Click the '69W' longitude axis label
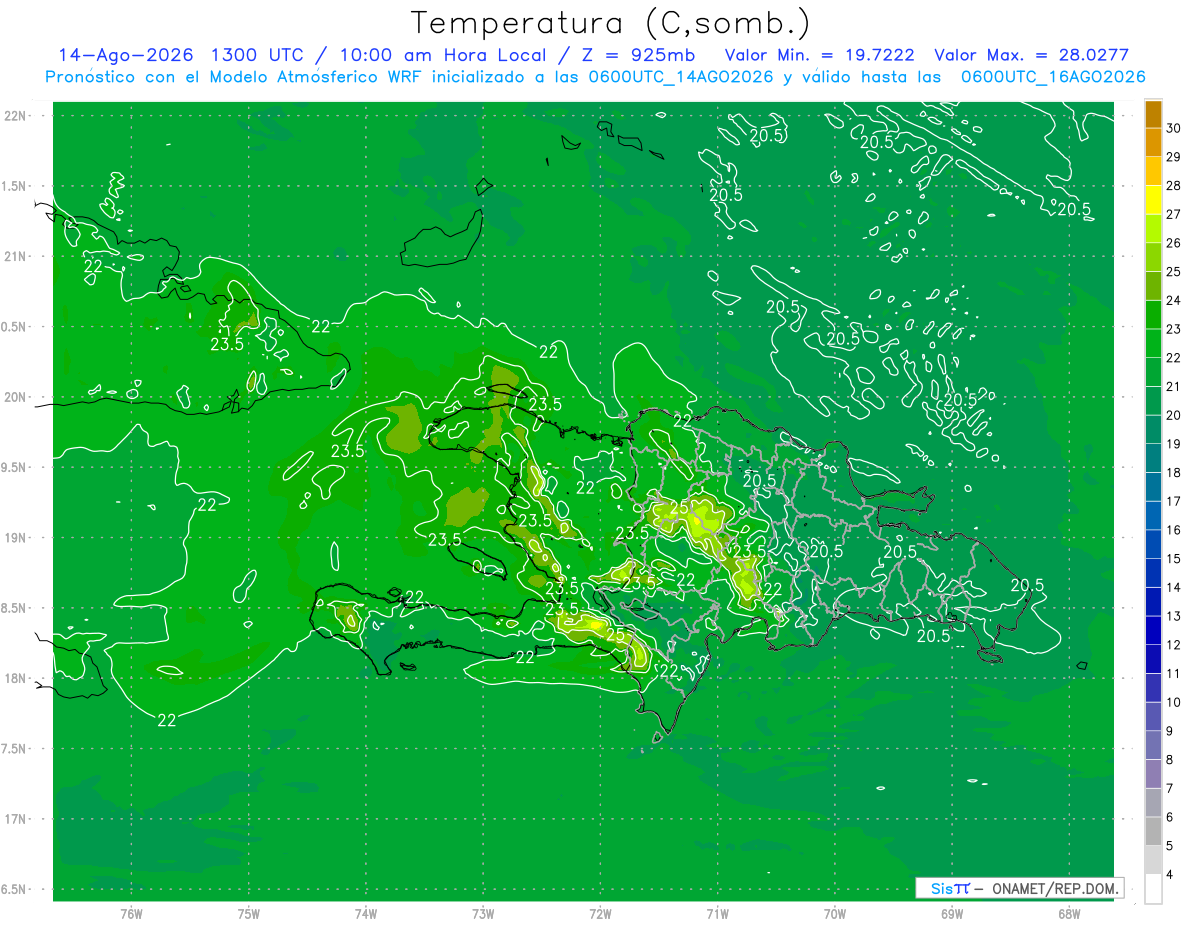Viewport: 1200px width, 927px height. 952,914
